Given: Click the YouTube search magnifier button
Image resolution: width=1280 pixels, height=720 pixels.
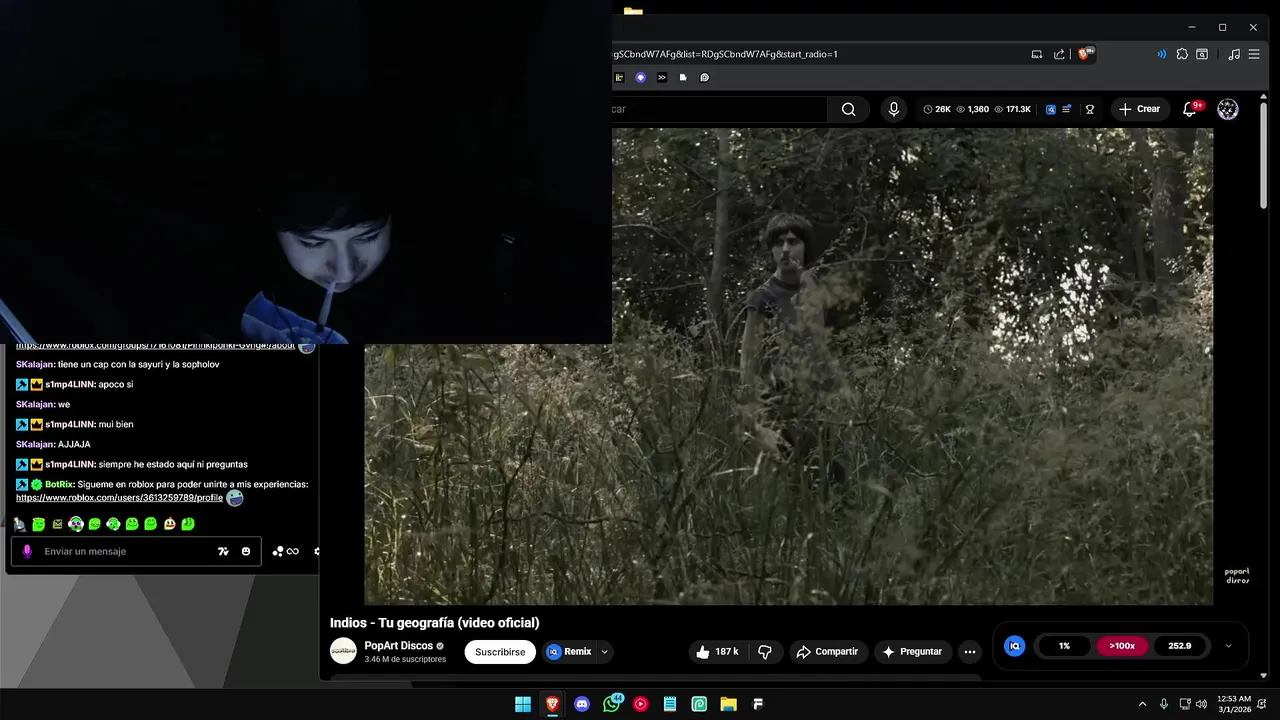Looking at the screenshot, I should [x=848, y=109].
